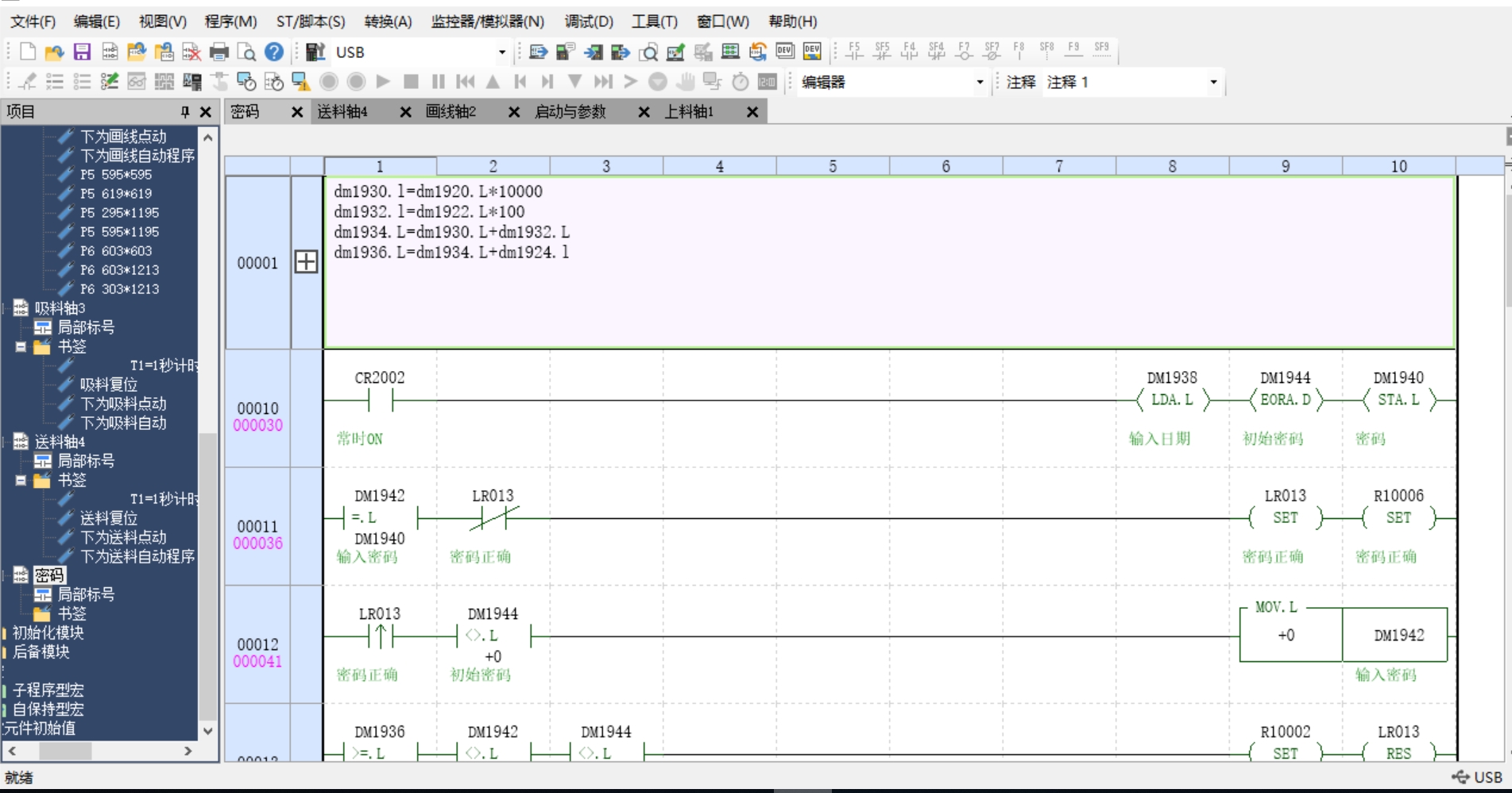The height and width of the screenshot is (793, 1512).
Task: Switch to the 启动与参数 tab
Action: pos(570,112)
